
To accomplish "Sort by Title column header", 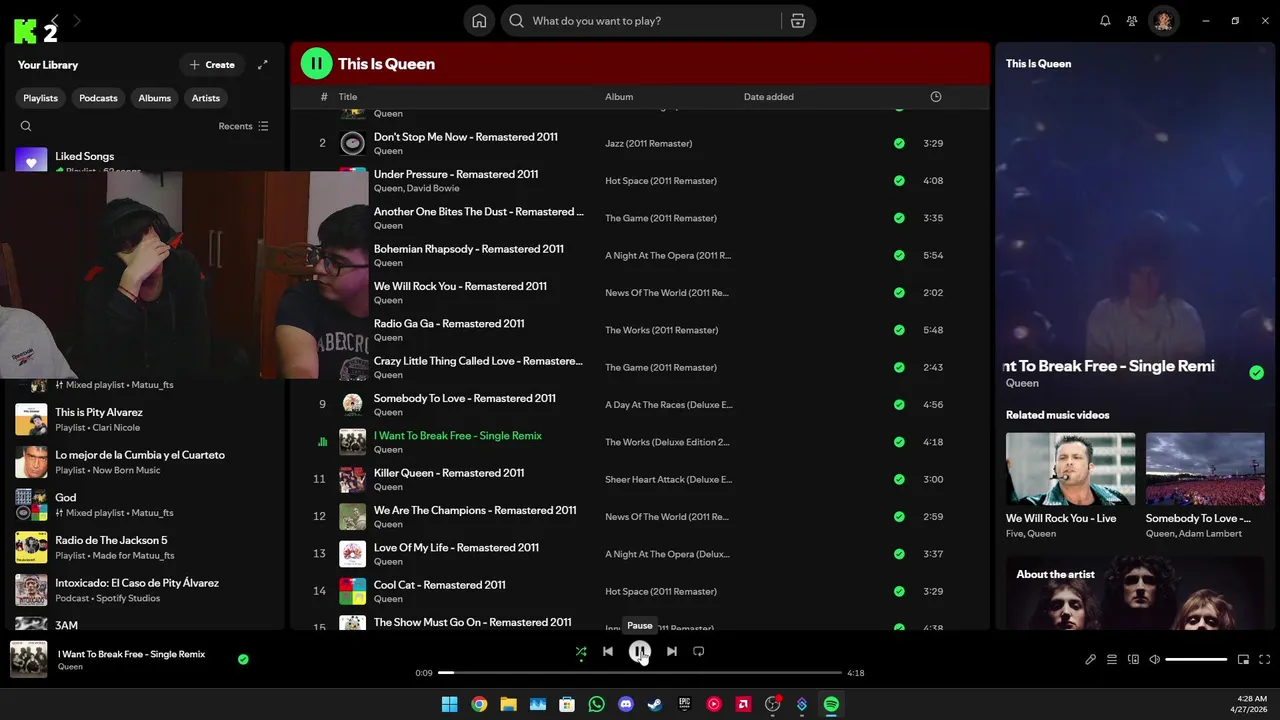I will point(348,97).
